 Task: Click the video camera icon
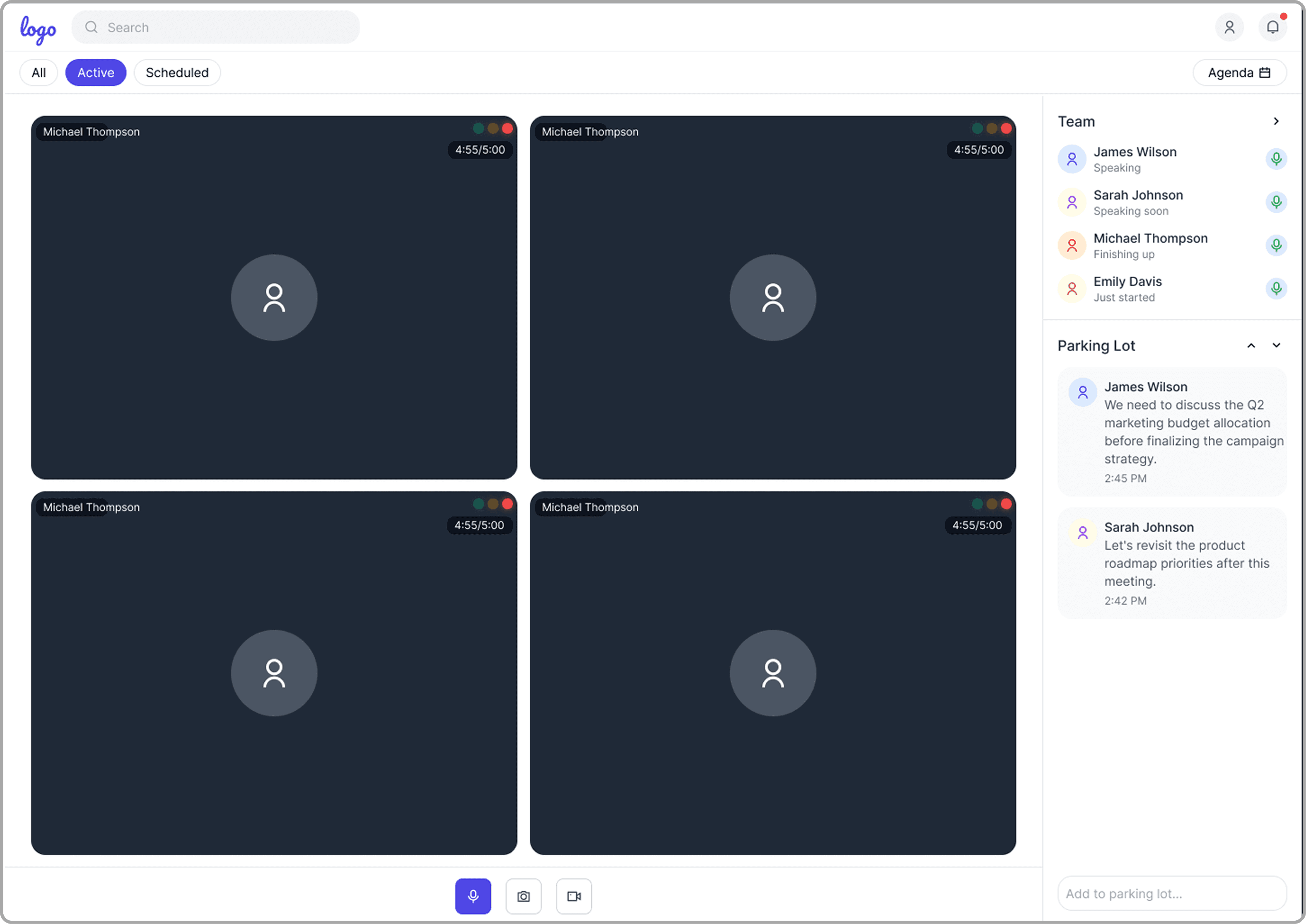(x=574, y=896)
